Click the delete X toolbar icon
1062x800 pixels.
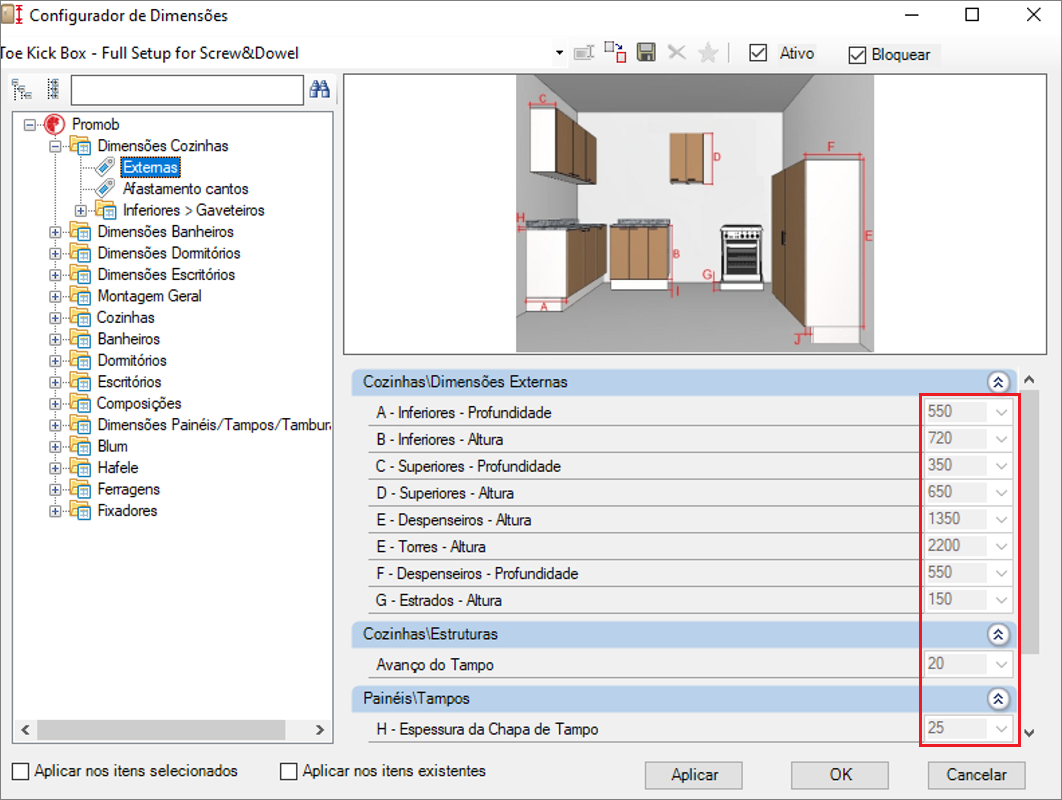coord(677,53)
